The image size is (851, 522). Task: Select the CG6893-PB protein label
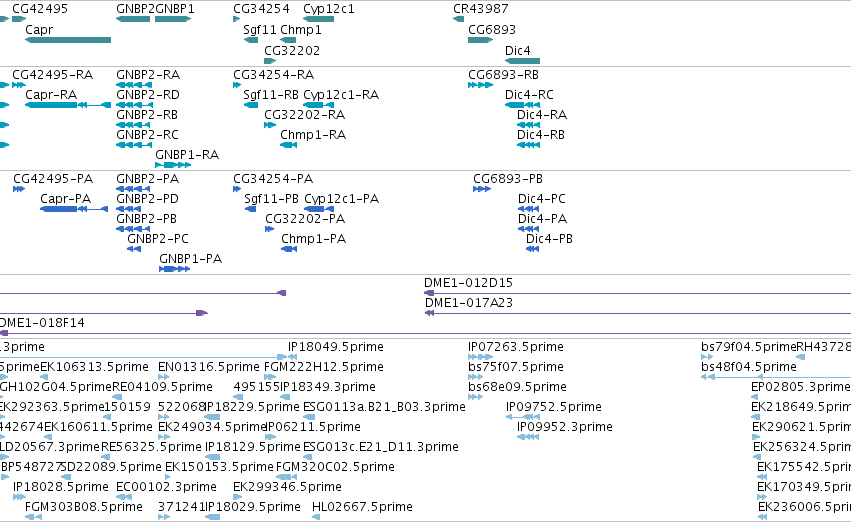point(508,179)
